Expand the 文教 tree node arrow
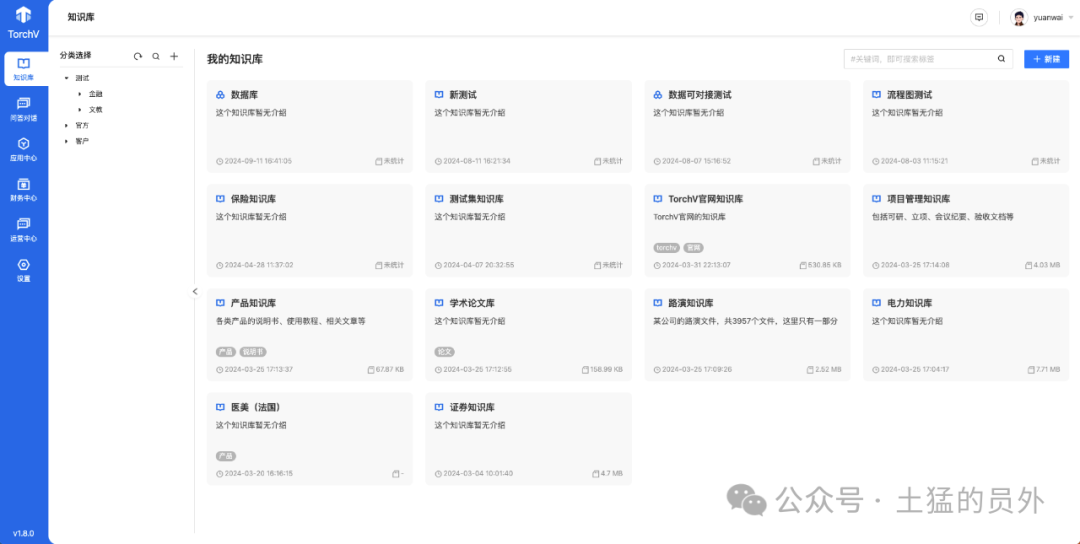This screenshot has height=544, width=1080. pos(80,109)
